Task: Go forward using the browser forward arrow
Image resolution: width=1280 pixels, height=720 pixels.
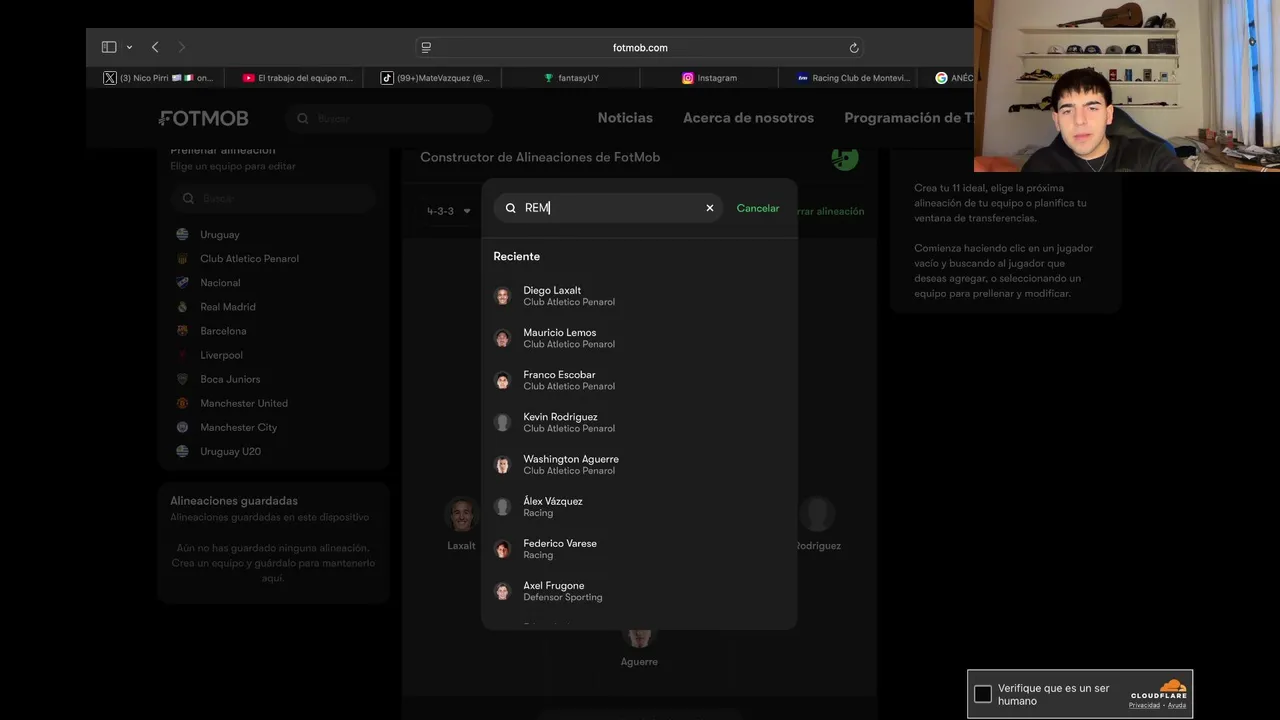Action: tap(181, 47)
